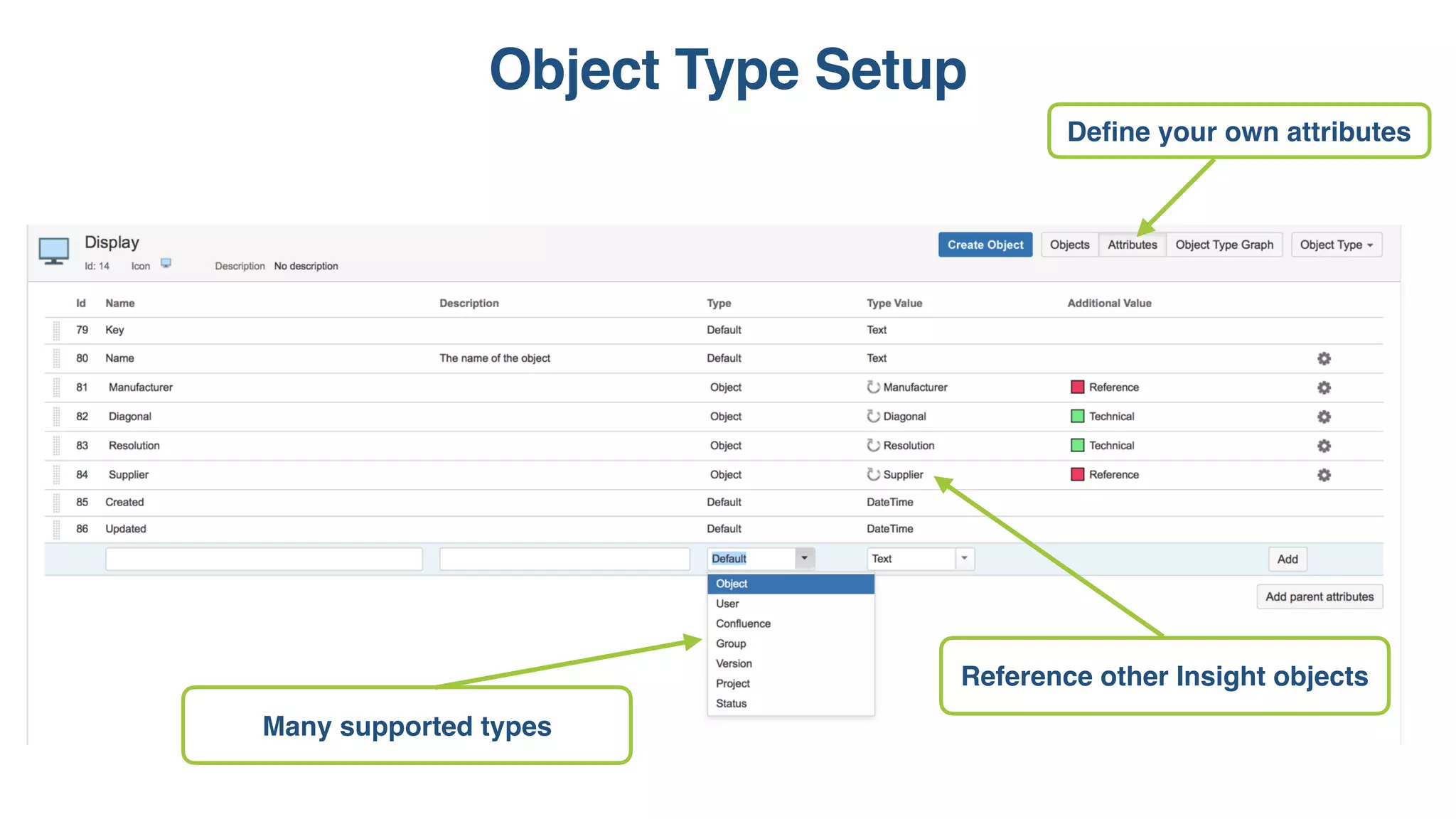Click reference icon beside Supplier type value
The image size is (1456, 819).
point(873,474)
